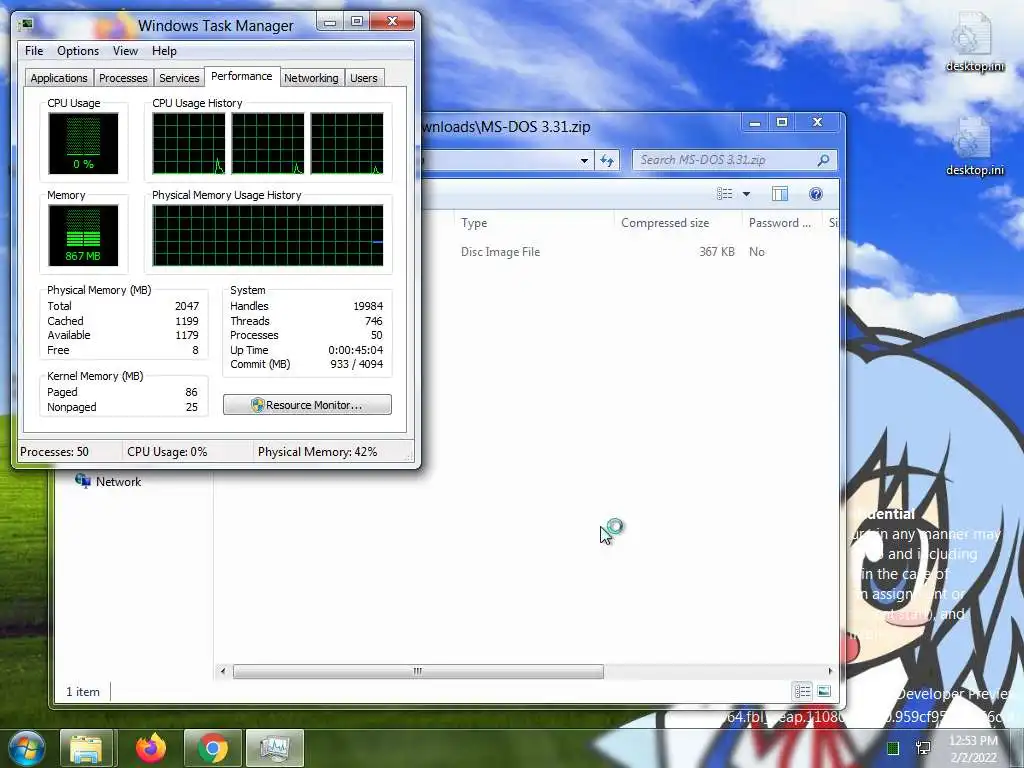Open the Help menu in Task Manager

(164, 51)
